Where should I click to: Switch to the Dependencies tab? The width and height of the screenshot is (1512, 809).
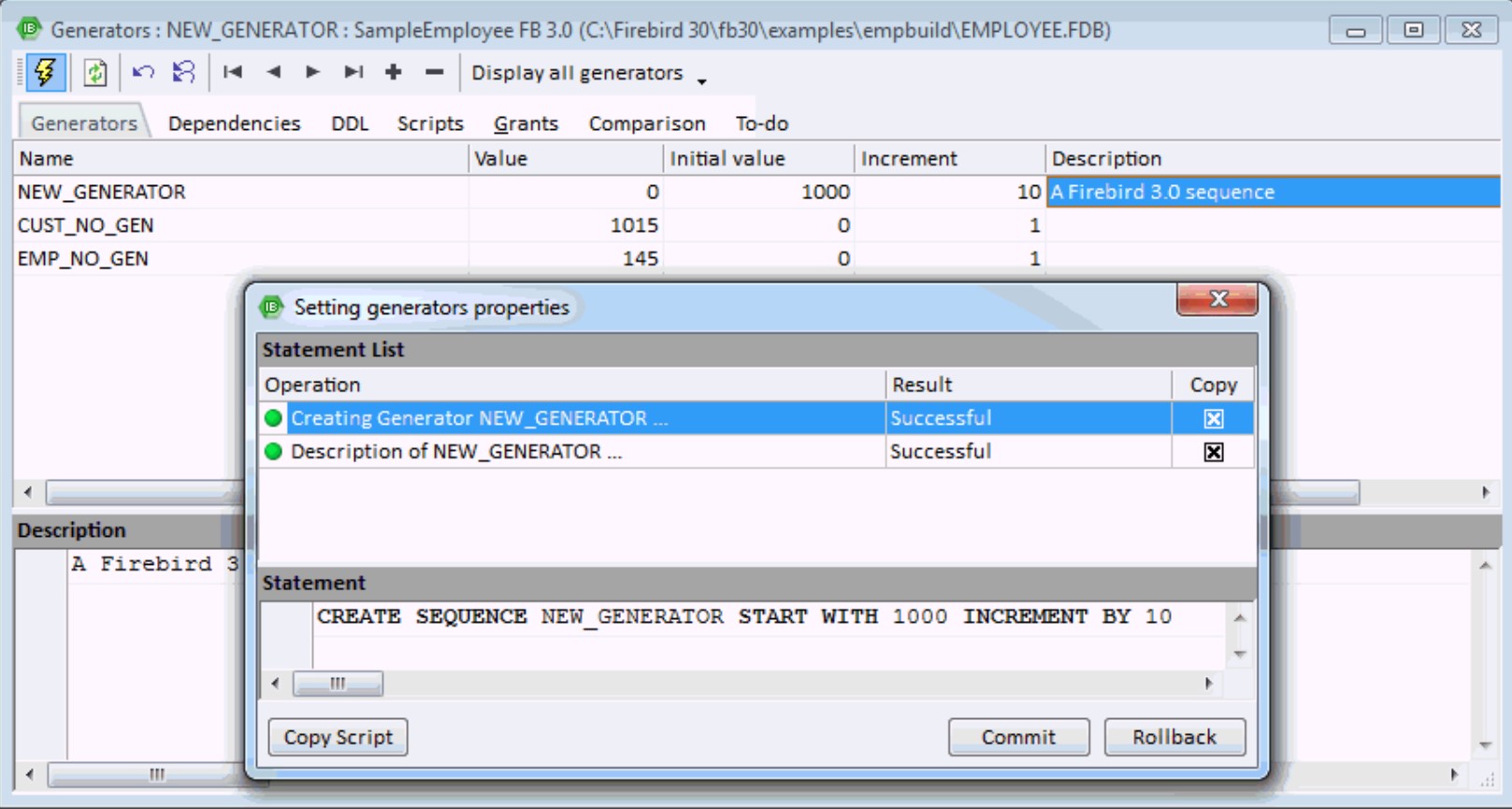tap(234, 123)
